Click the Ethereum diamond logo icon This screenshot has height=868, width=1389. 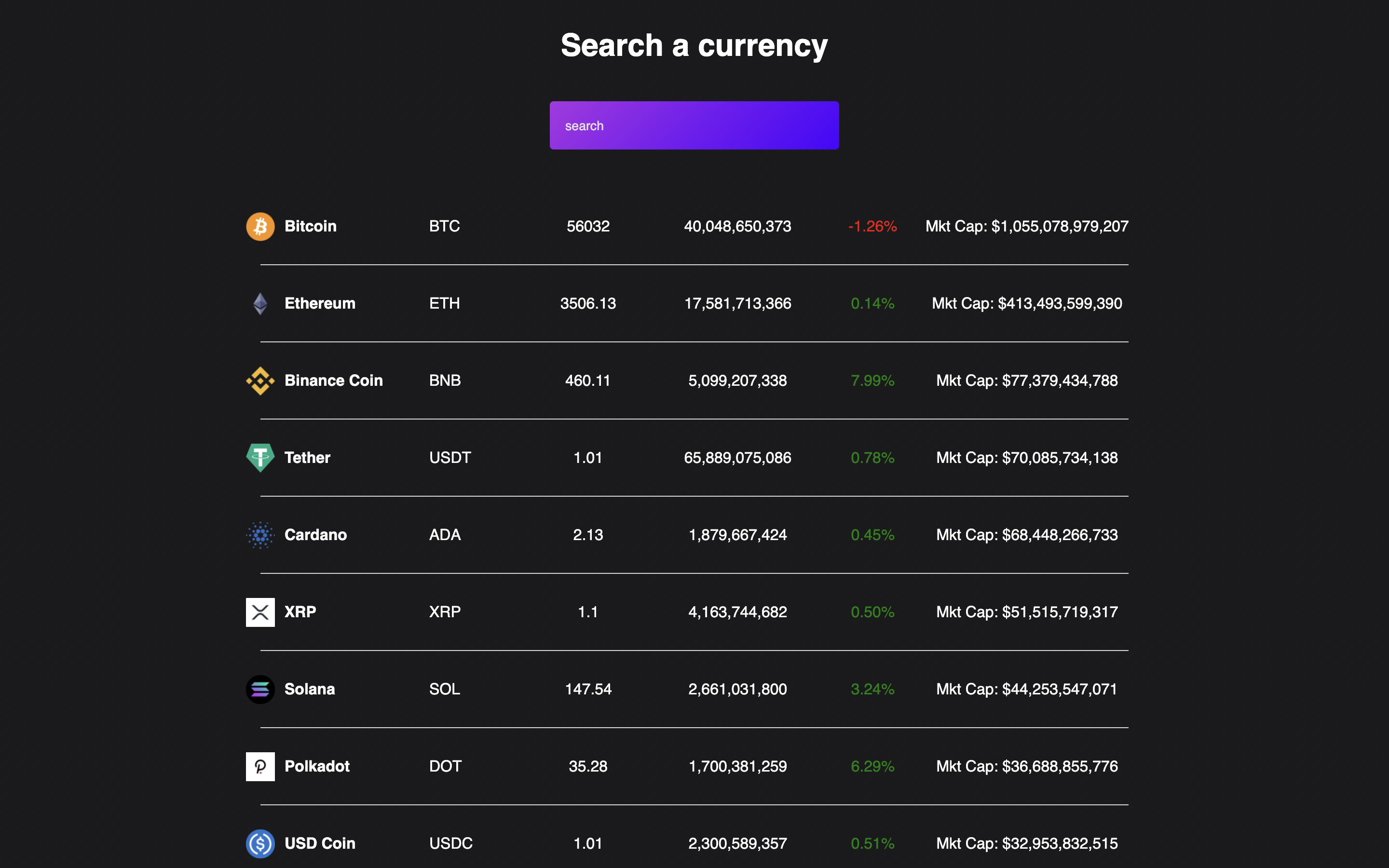(x=260, y=304)
